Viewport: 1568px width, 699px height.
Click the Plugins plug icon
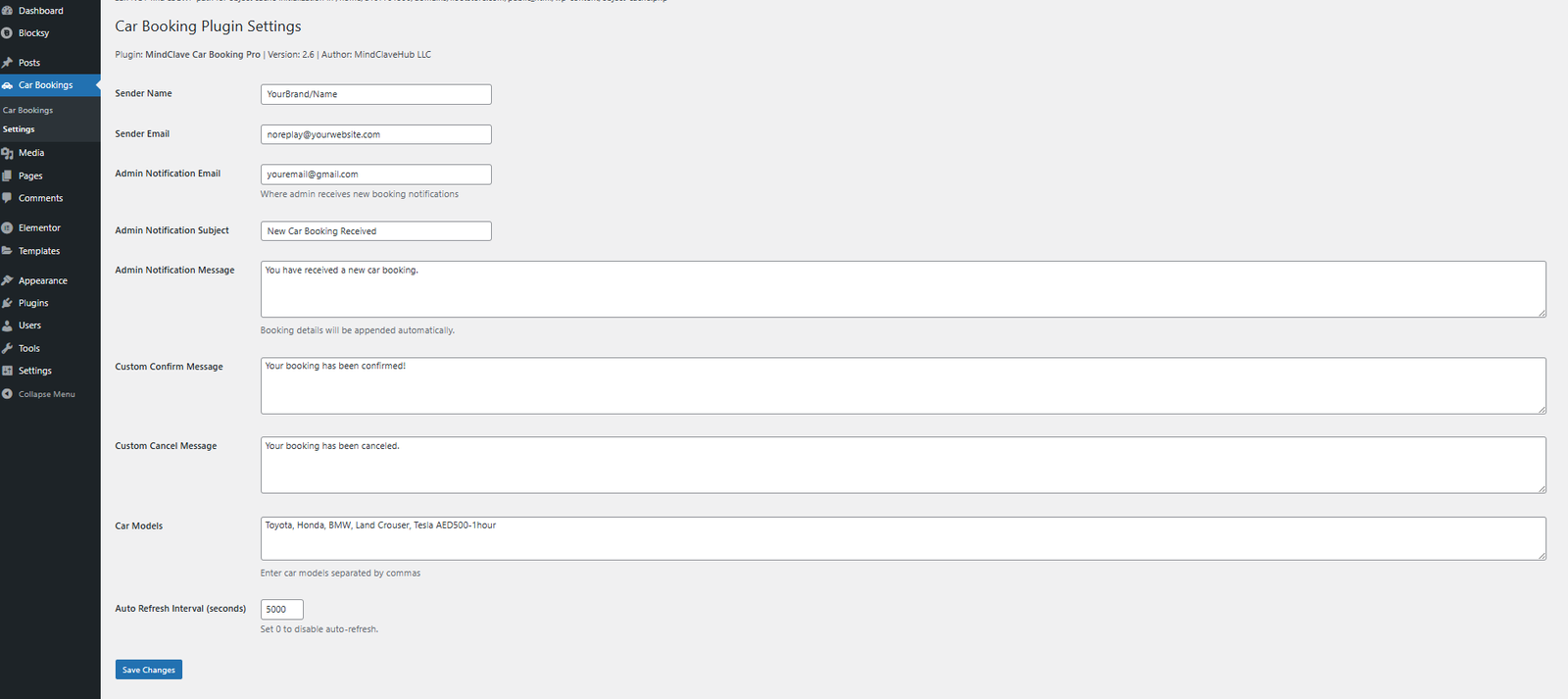point(8,303)
